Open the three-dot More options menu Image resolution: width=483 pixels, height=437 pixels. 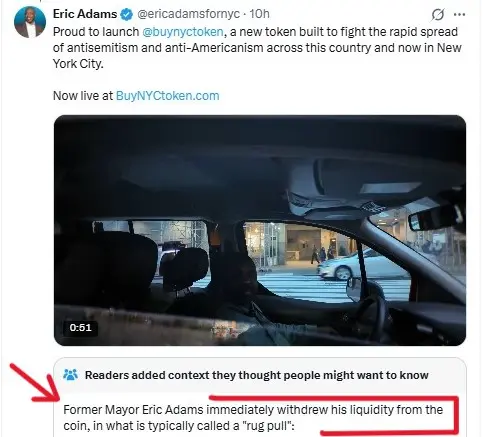coord(460,14)
